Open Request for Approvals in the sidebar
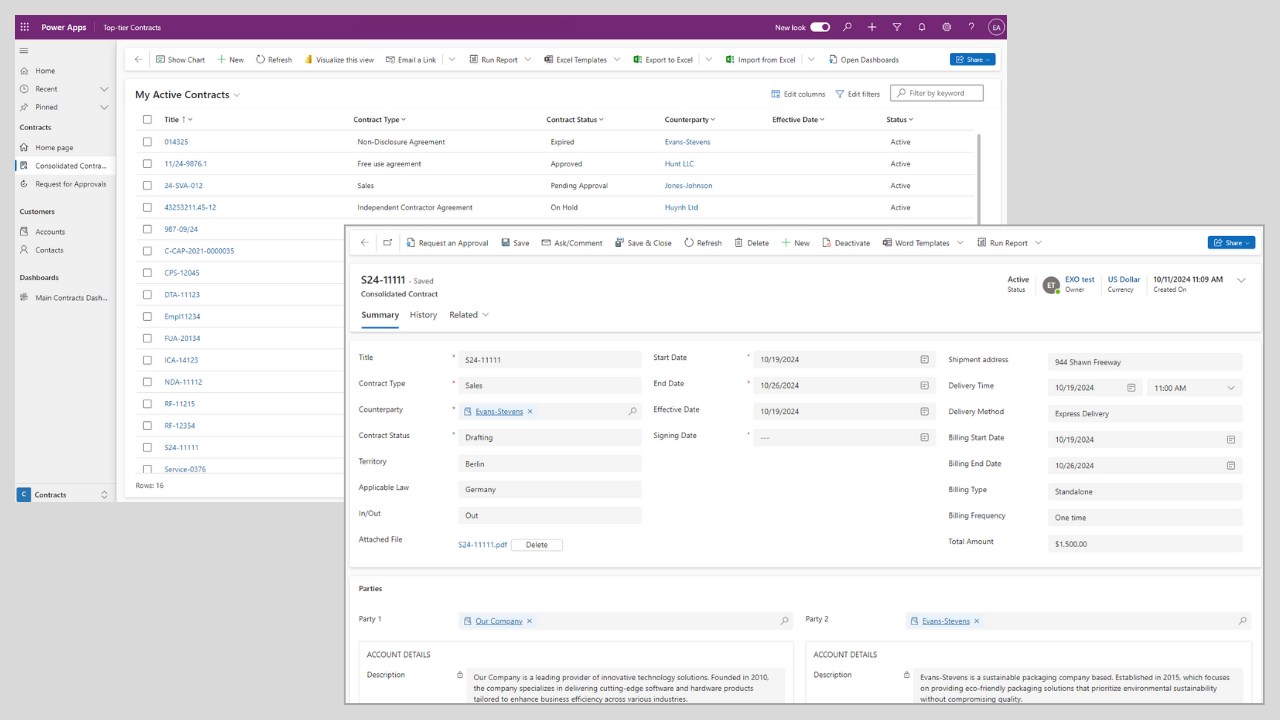 (x=63, y=184)
